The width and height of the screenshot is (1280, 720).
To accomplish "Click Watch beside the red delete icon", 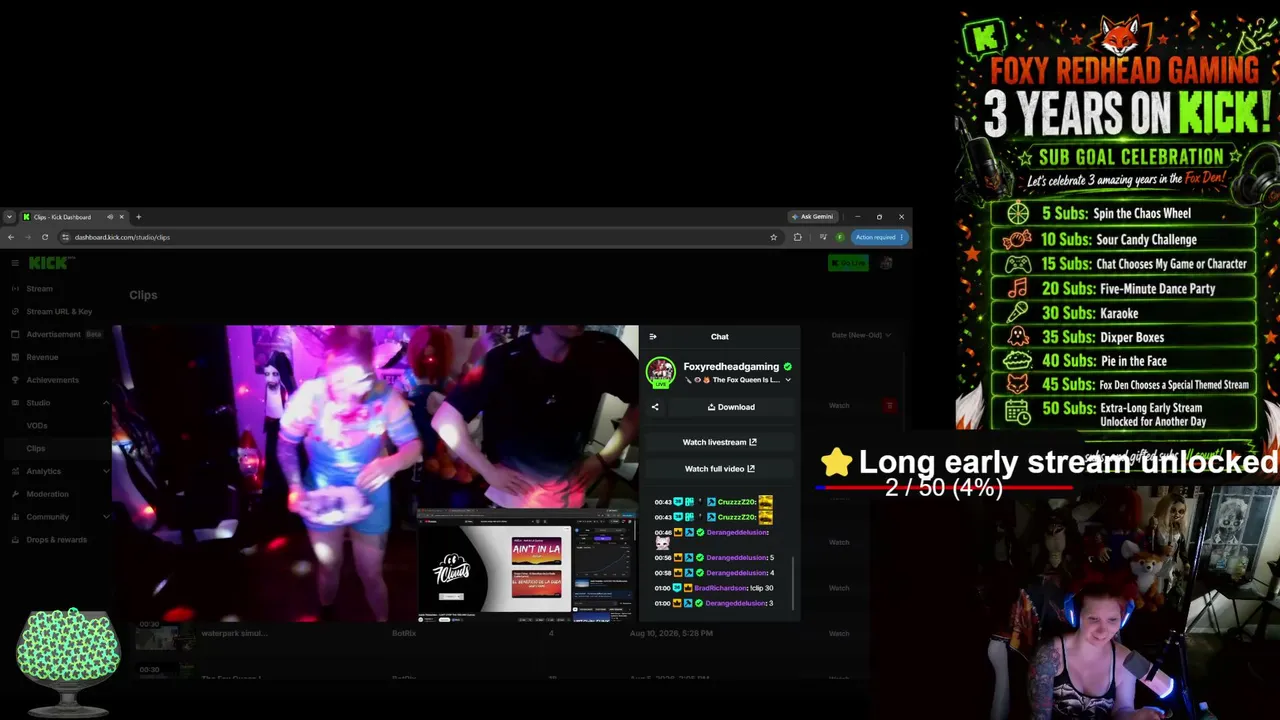I will click(839, 405).
